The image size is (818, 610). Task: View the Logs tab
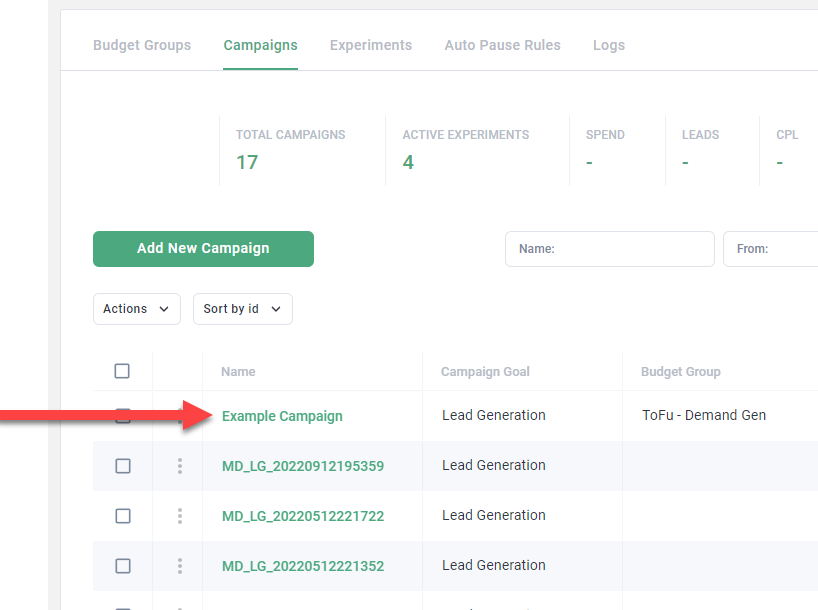click(x=608, y=45)
